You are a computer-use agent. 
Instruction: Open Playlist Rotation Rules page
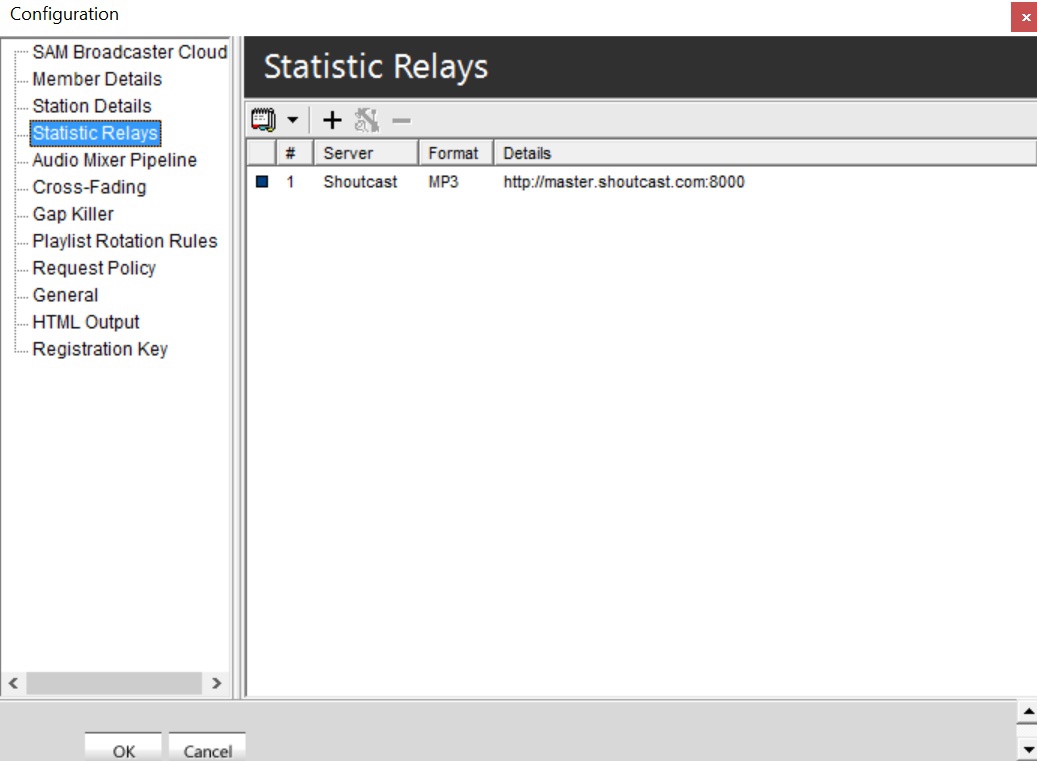coord(125,241)
